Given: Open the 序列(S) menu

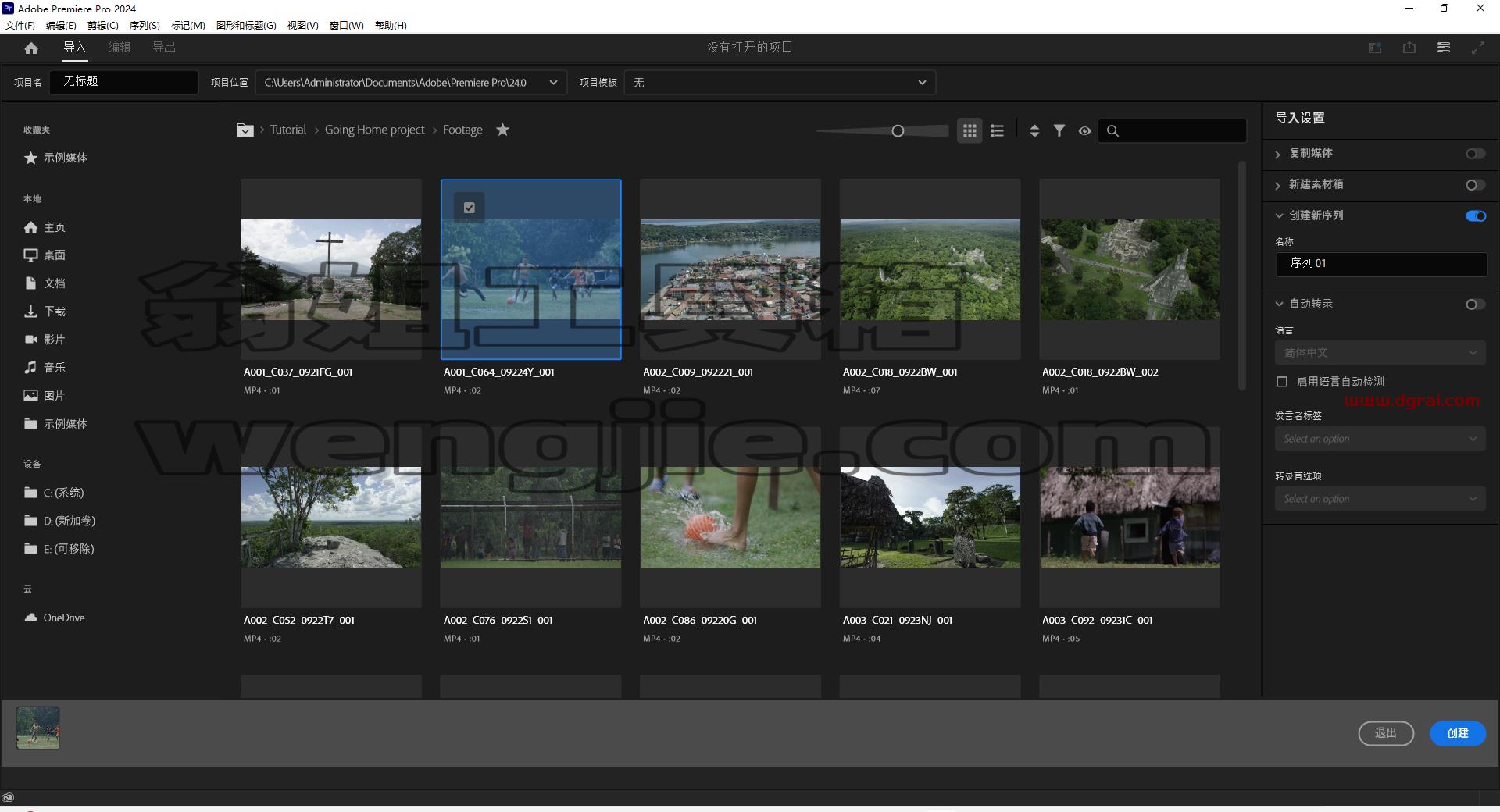Looking at the screenshot, I should tap(145, 26).
